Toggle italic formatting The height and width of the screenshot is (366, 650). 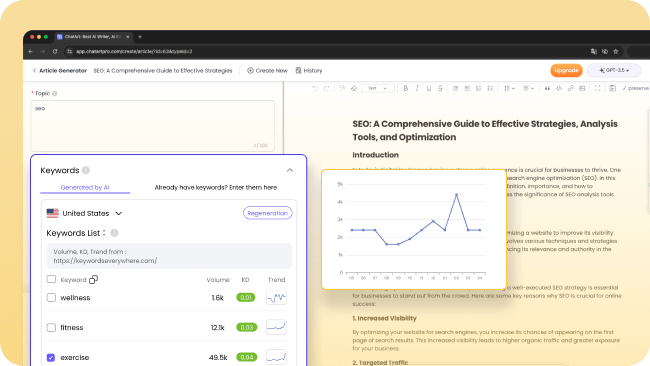pyautogui.click(x=417, y=88)
